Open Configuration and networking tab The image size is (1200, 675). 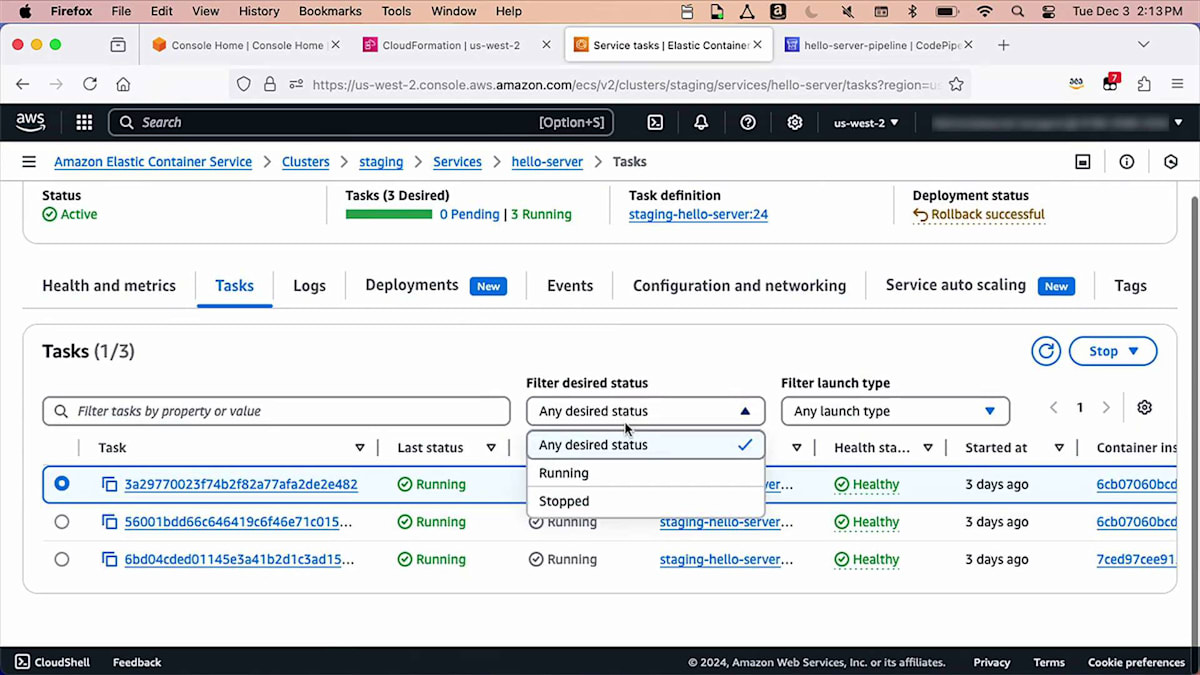tap(739, 286)
